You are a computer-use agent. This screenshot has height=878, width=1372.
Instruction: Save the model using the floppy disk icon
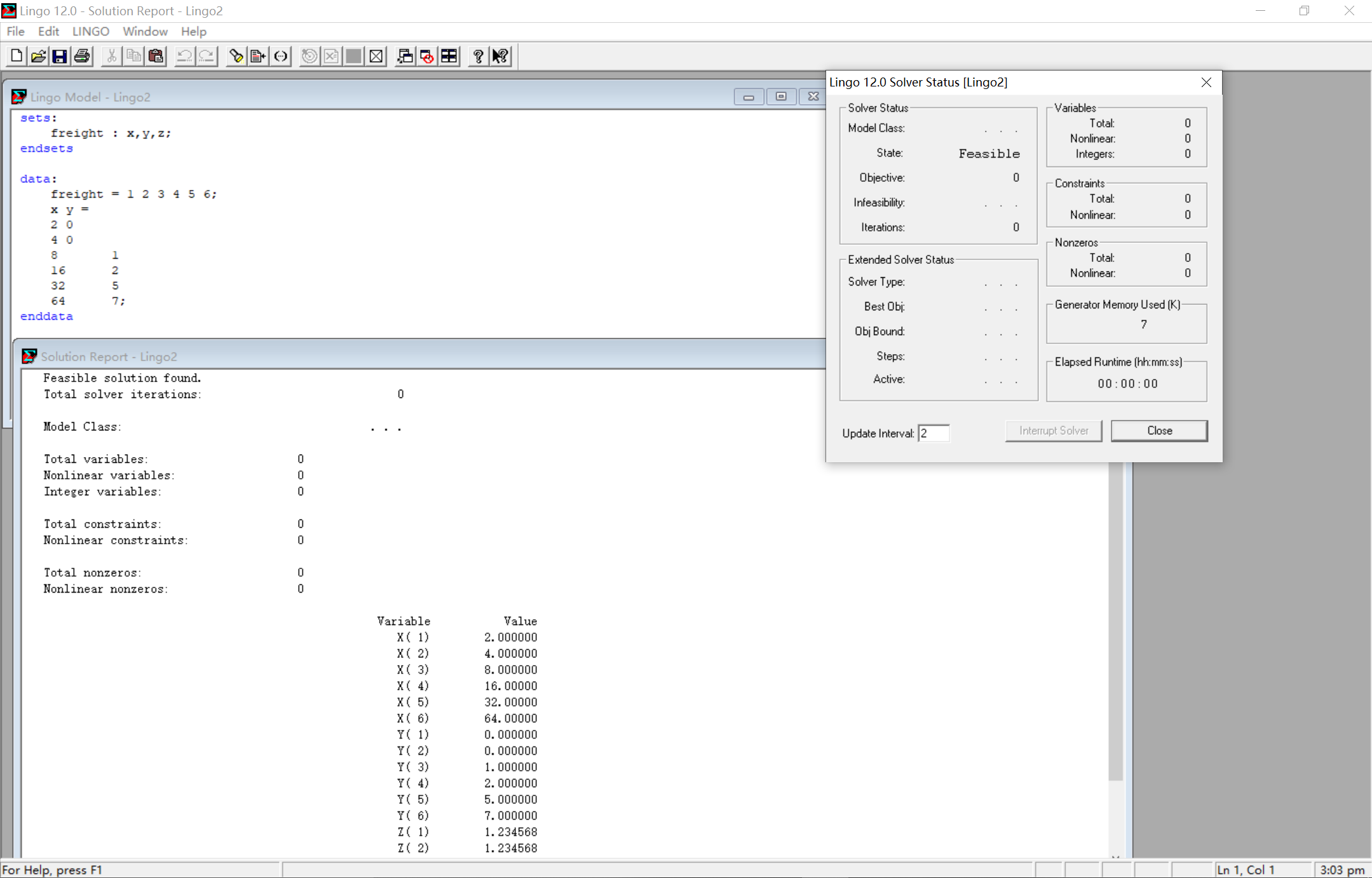(60, 57)
